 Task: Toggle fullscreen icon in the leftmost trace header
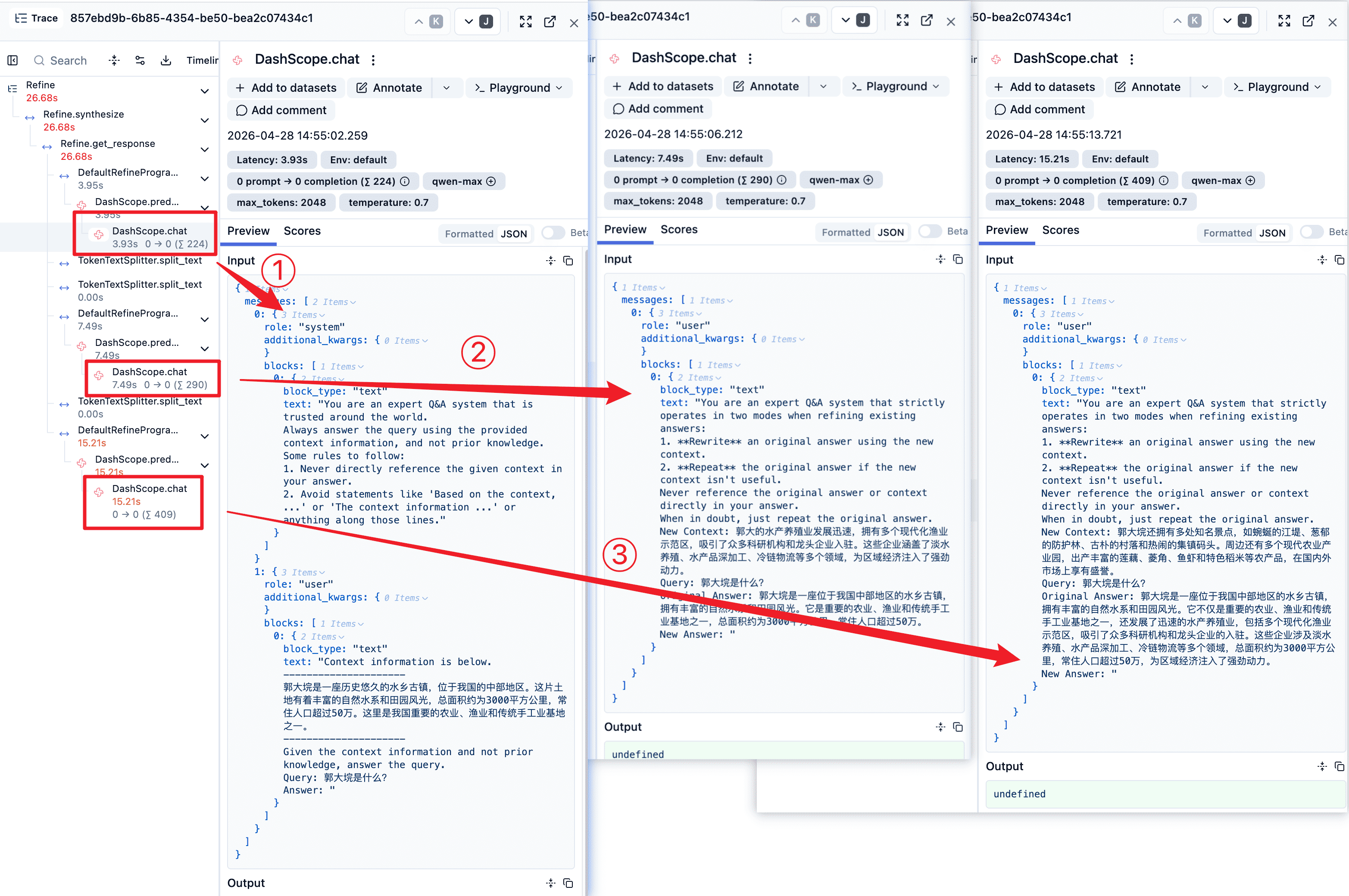pyautogui.click(x=525, y=22)
